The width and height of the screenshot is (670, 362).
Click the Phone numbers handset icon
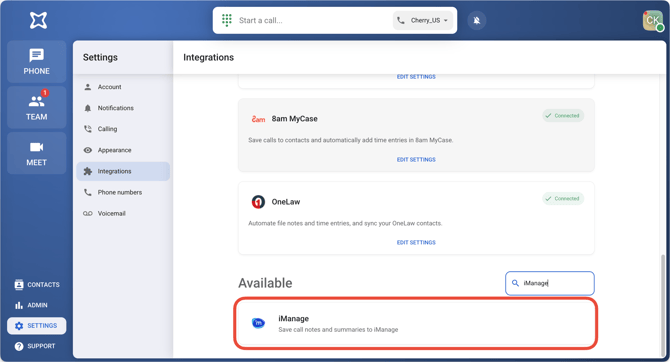[88, 192]
